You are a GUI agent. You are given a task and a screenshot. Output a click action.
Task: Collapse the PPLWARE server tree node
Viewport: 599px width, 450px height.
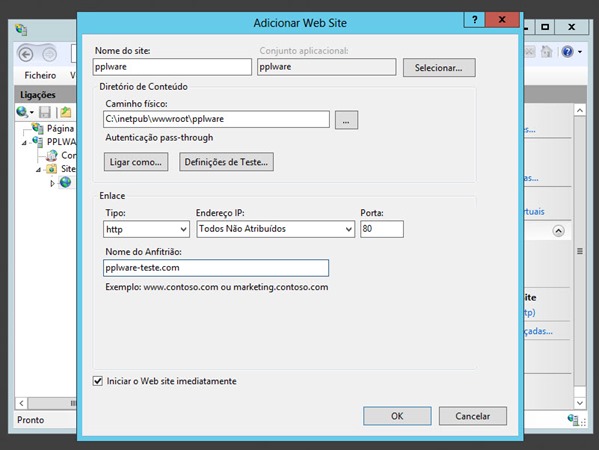(24, 143)
